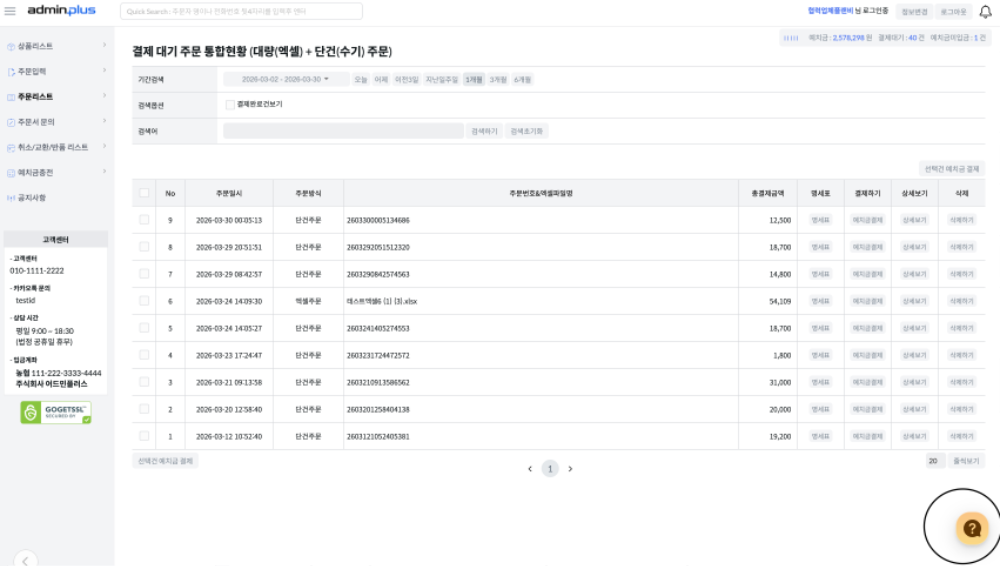Click the 검색하기 search button
This screenshot has height=566, width=1000.
click(x=484, y=131)
